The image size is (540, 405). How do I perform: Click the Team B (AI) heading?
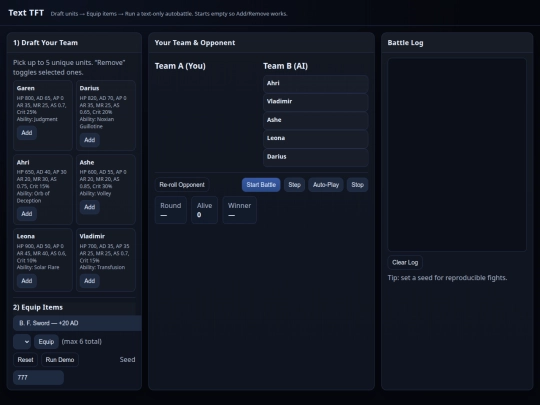(285, 66)
